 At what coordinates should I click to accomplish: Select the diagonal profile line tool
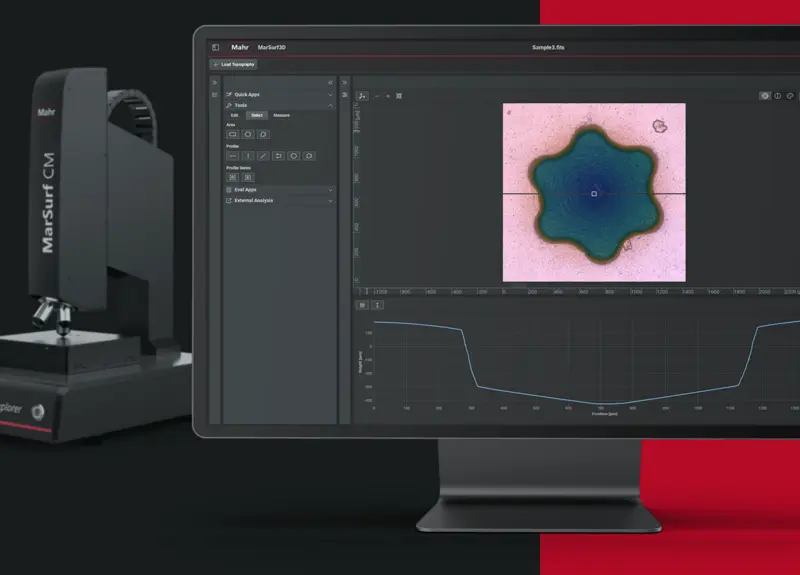[263, 156]
